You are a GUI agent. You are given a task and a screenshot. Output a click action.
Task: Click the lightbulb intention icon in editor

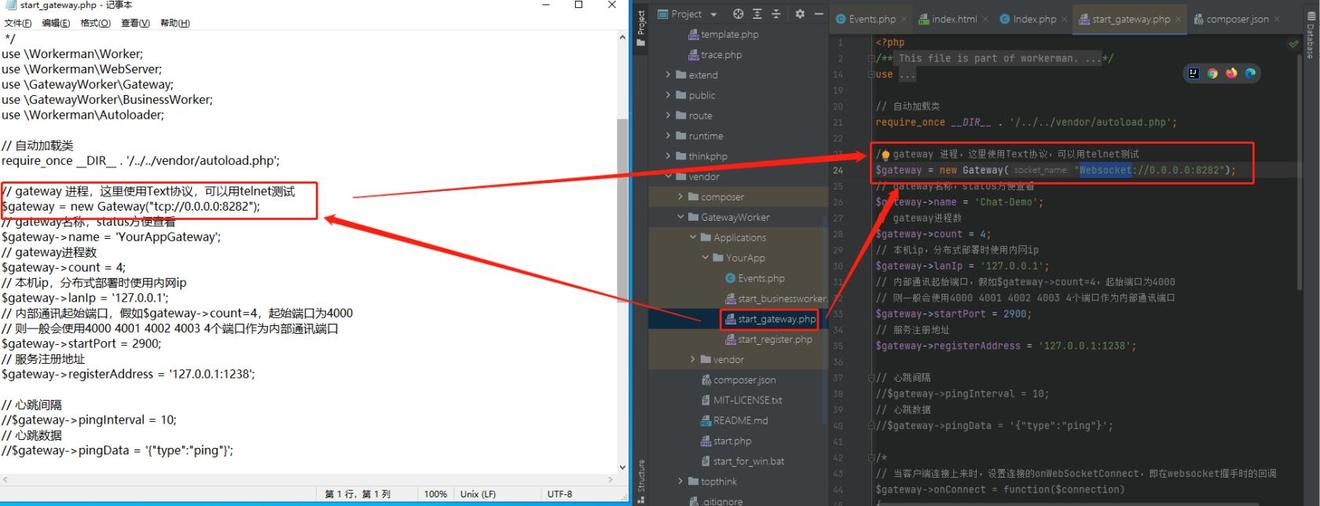click(x=885, y=155)
